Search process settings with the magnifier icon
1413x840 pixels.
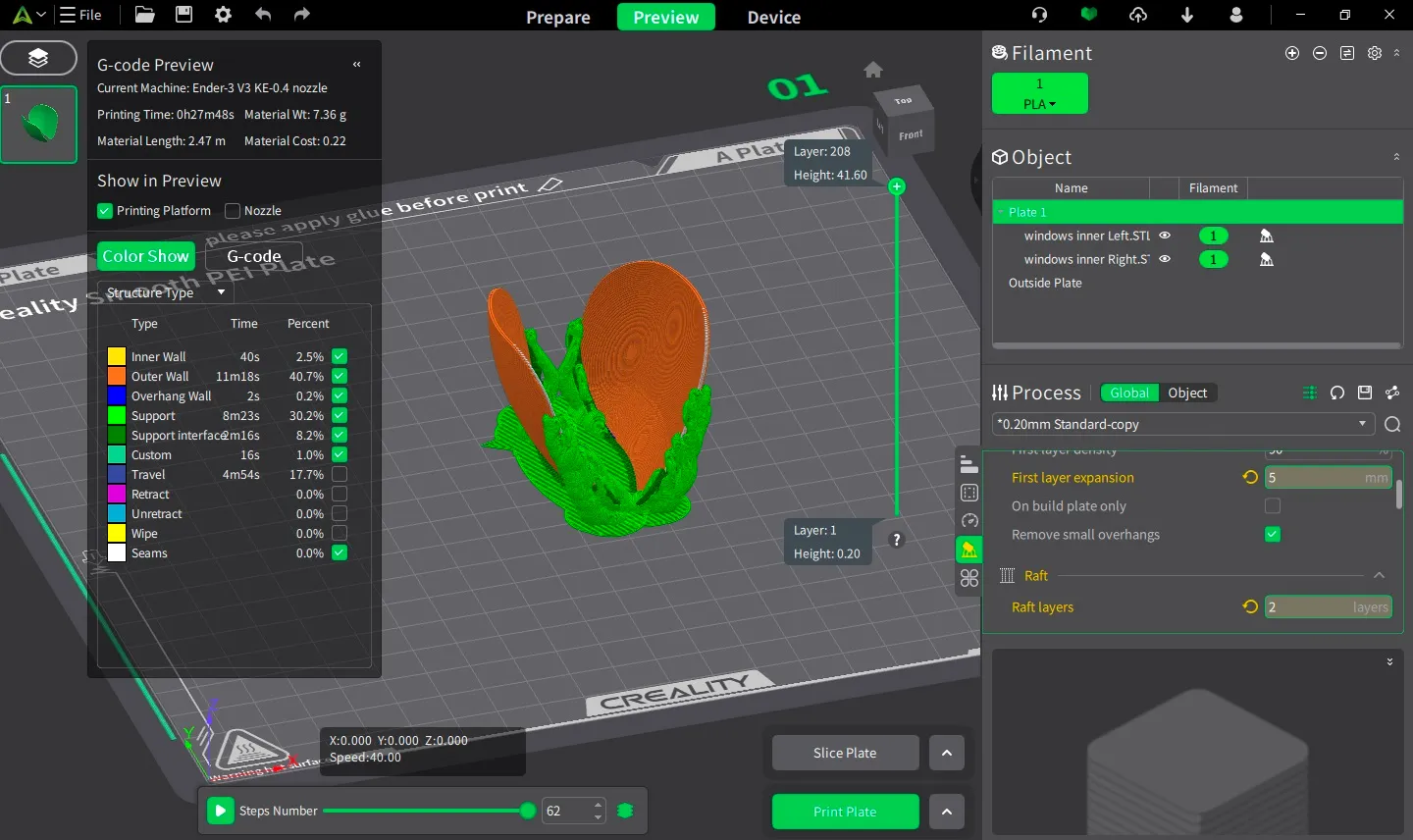click(1392, 425)
